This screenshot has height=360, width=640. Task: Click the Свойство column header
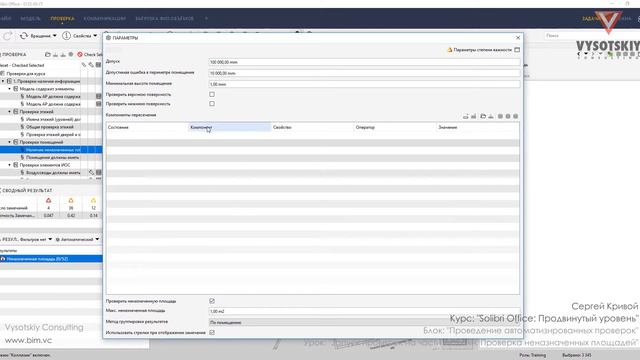point(313,127)
